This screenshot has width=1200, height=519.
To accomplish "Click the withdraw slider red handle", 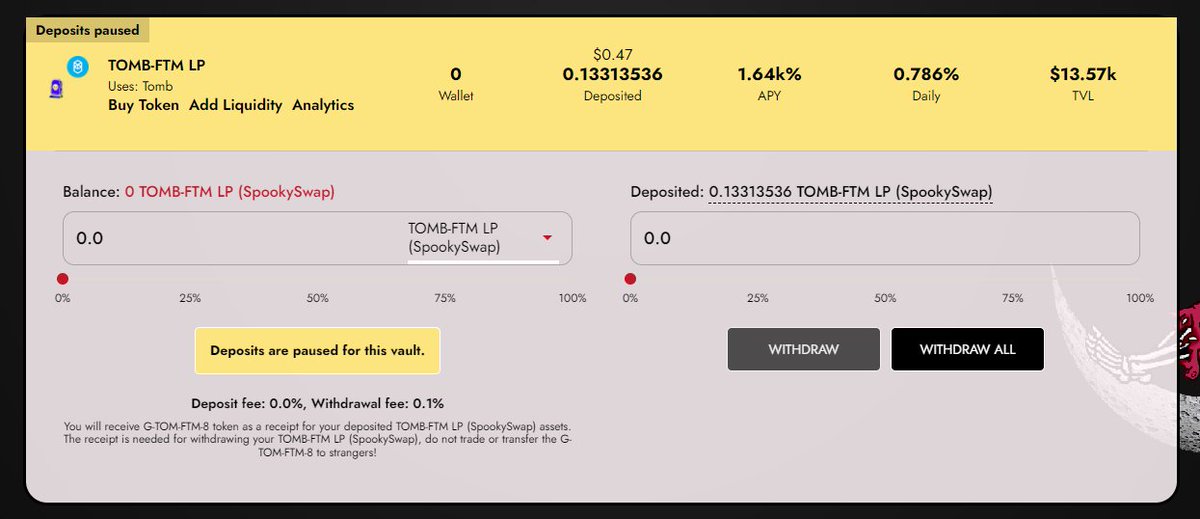I will 630,279.
